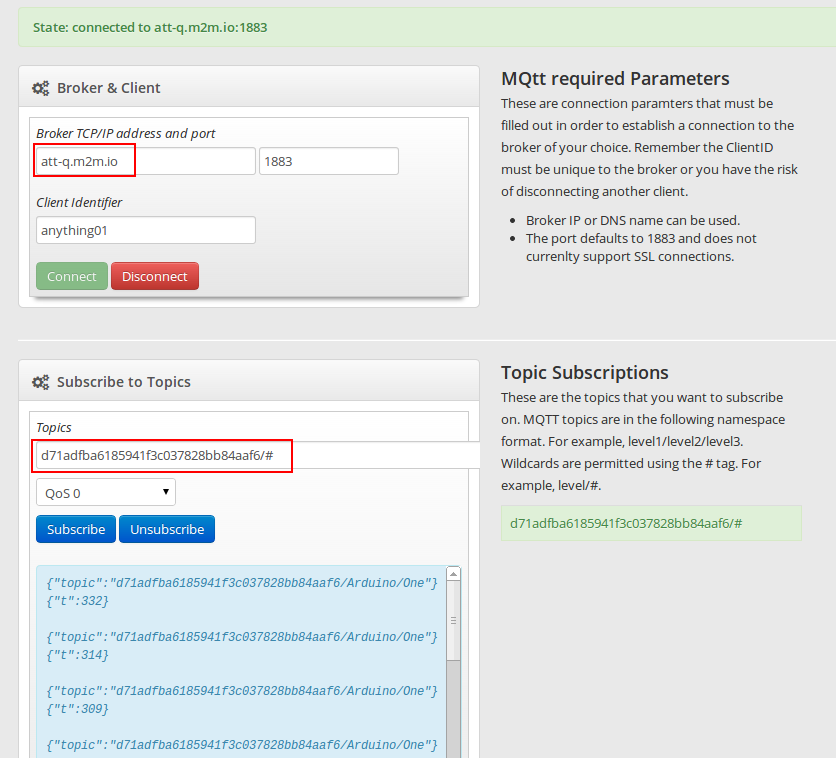Click the blue Subscribe button
The image size is (836, 758).
pos(76,529)
